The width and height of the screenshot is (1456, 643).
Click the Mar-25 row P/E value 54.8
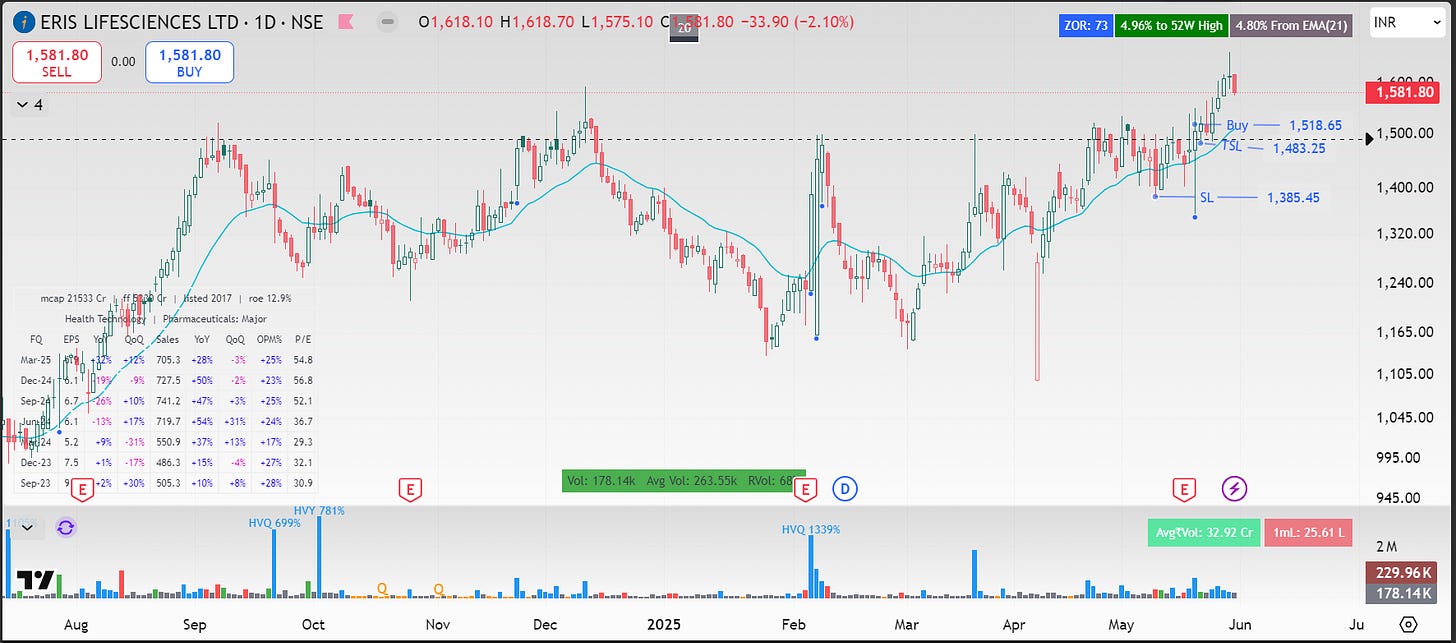(x=303, y=360)
